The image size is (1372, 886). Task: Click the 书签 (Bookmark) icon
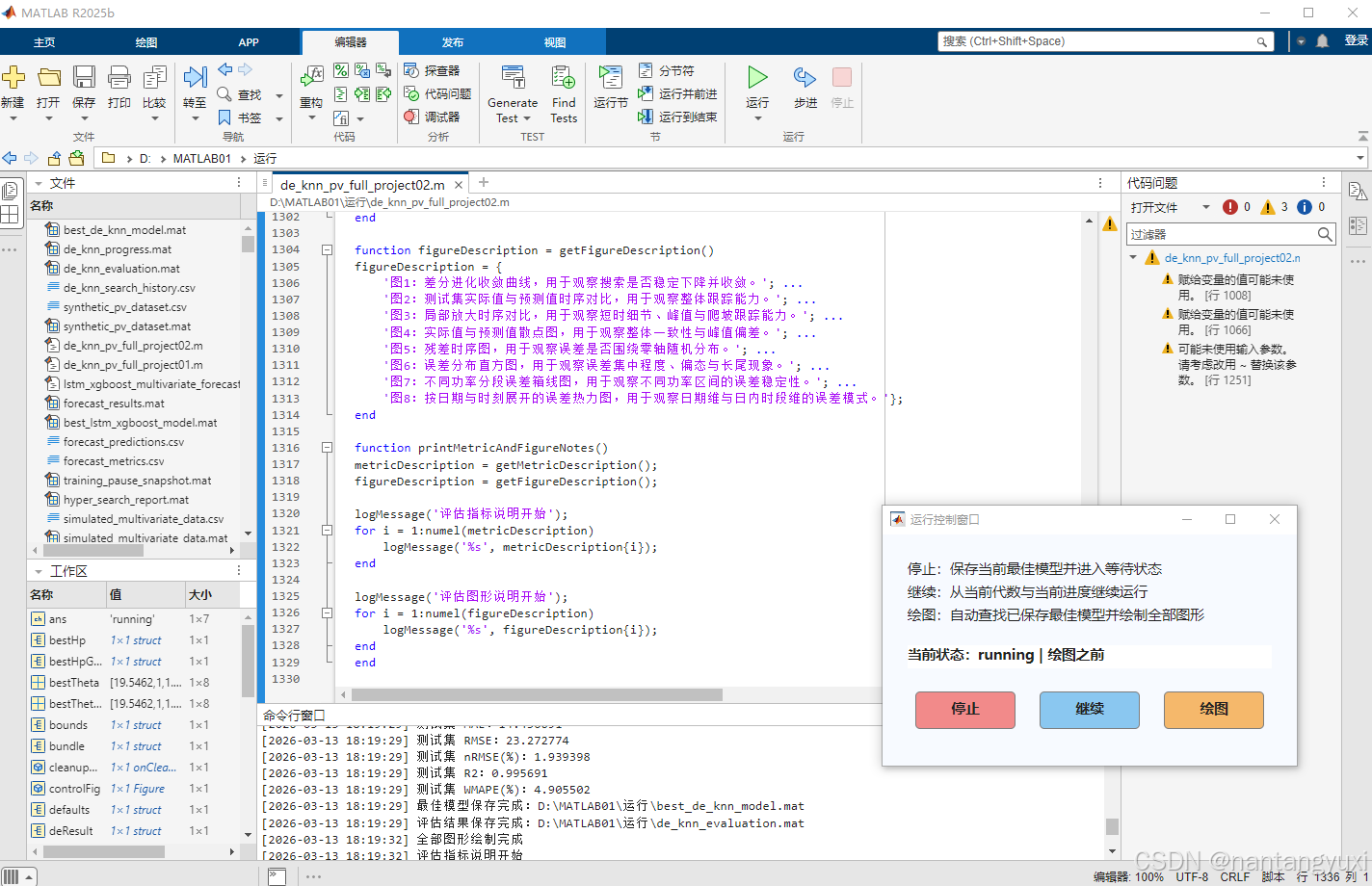224,117
